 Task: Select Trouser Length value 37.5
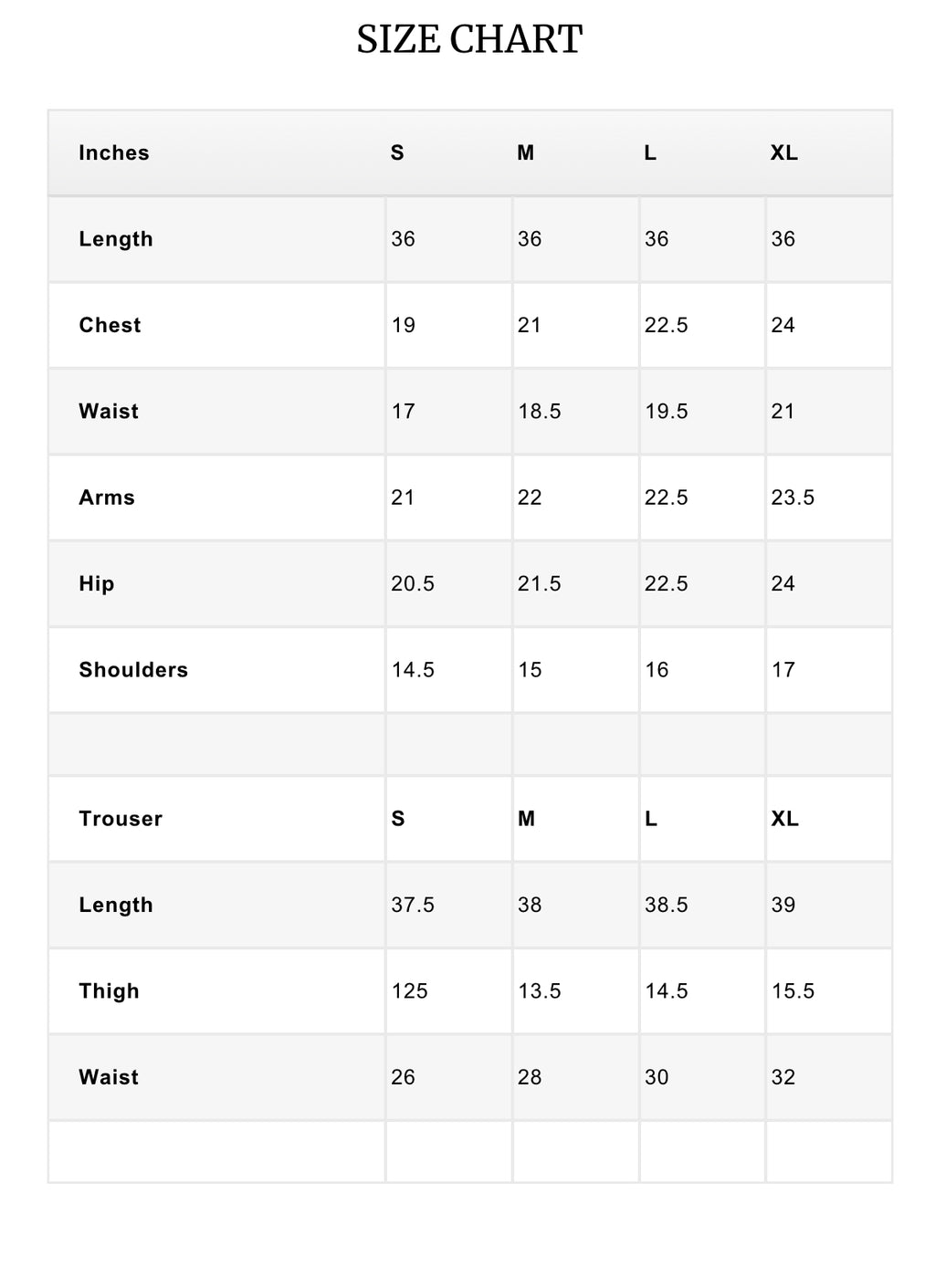(413, 906)
